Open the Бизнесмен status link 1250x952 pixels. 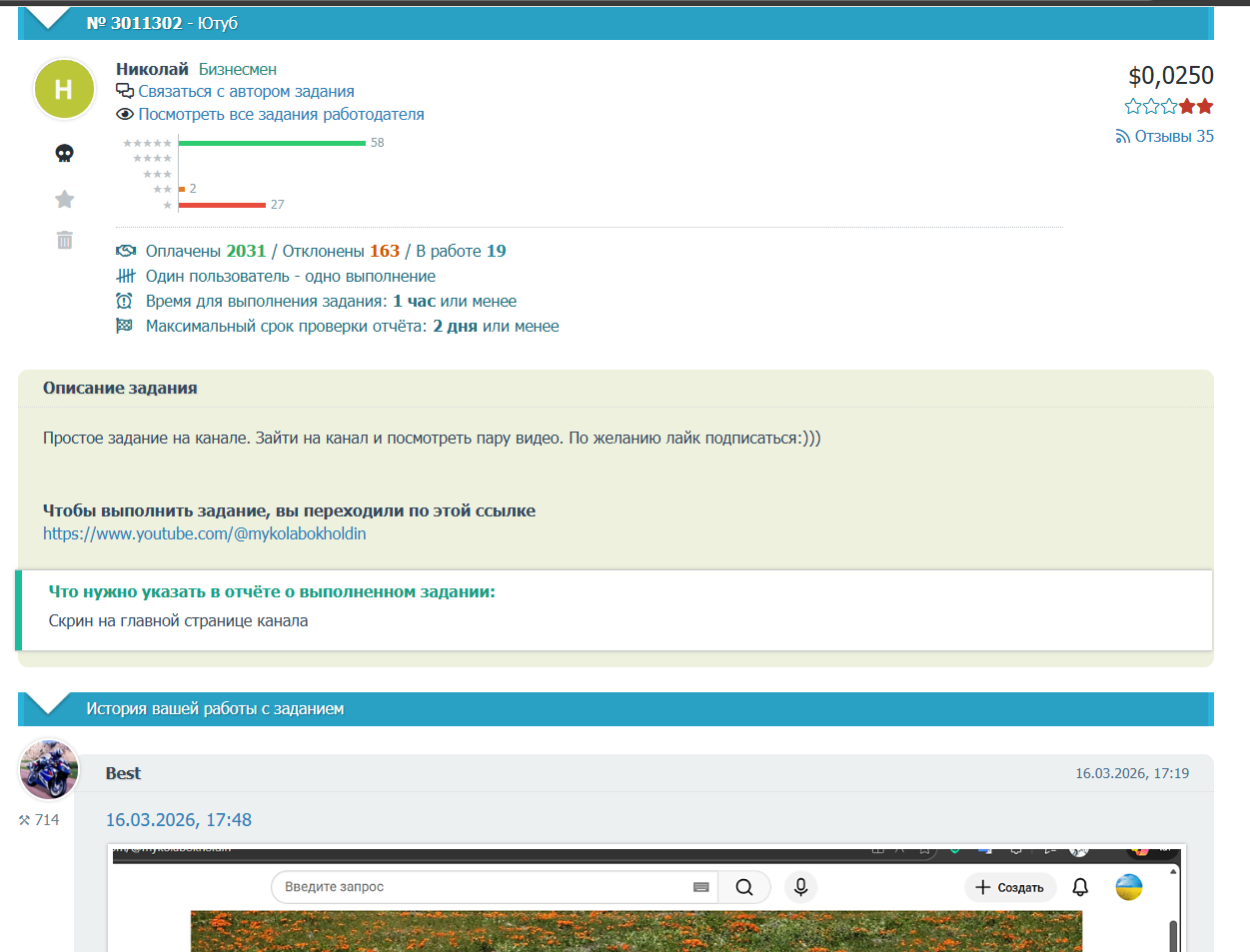click(x=238, y=69)
